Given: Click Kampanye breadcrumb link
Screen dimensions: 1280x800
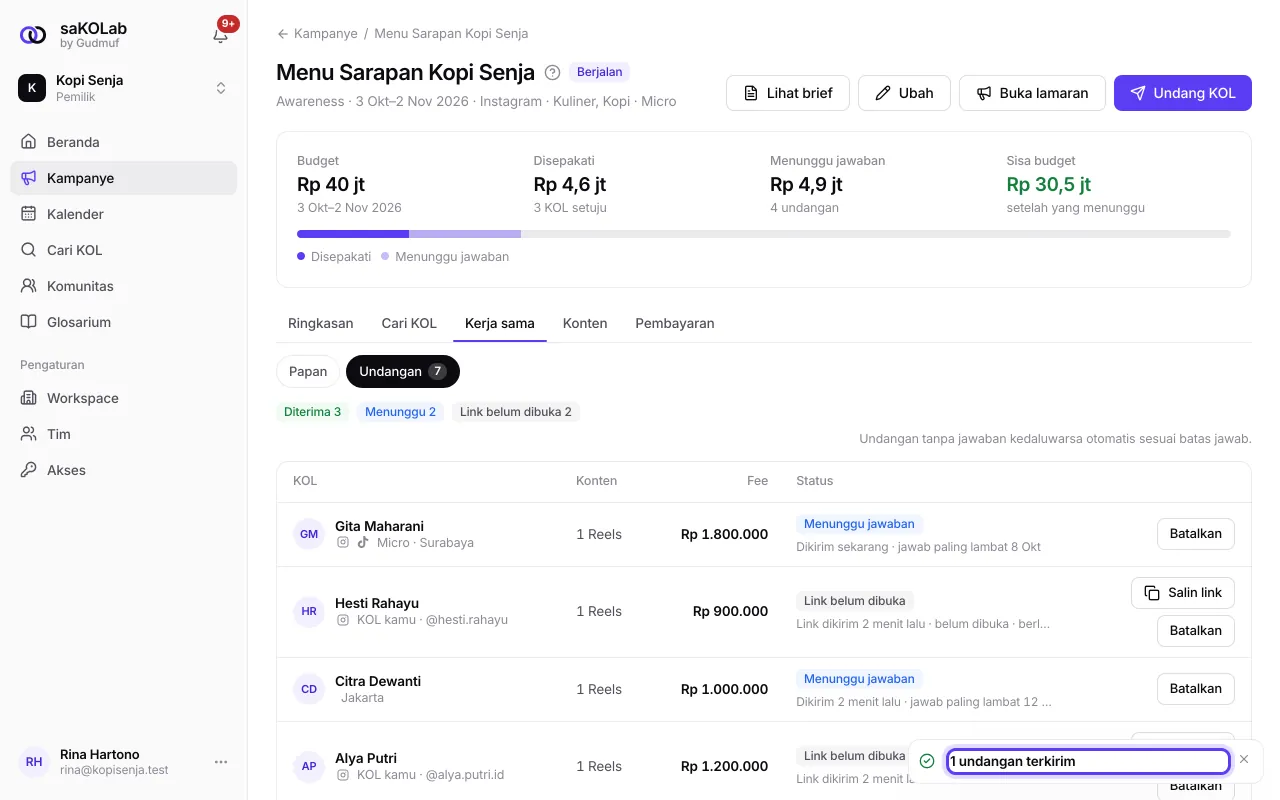Looking at the screenshot, I should tap(325, 33).
